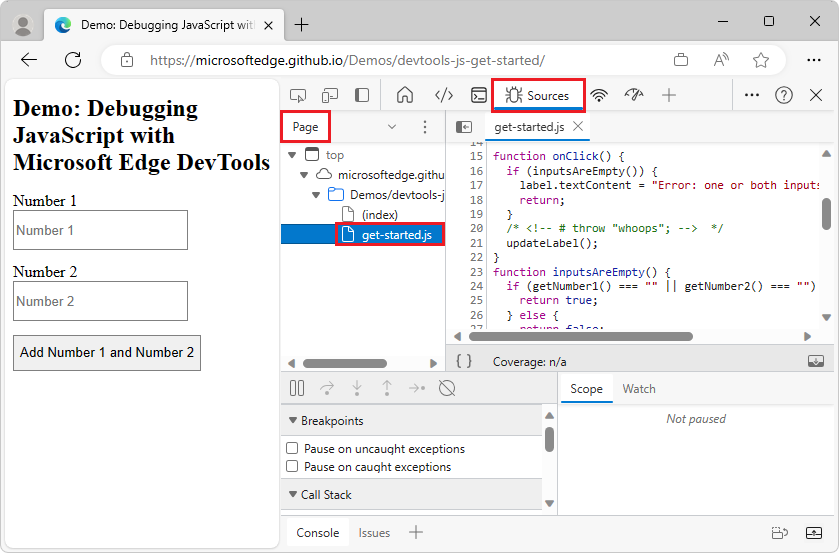The image size is (839, 553).
Task: Click the pause script execution button
Action: 297,388
